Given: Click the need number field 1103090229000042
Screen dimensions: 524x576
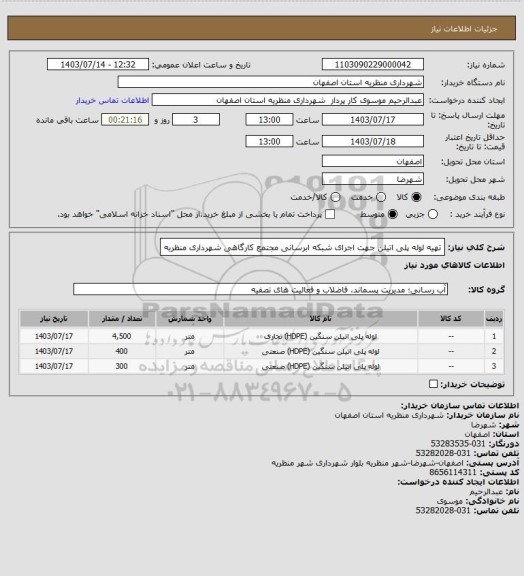Looking at the screenshot, I should tap(373, 64).
